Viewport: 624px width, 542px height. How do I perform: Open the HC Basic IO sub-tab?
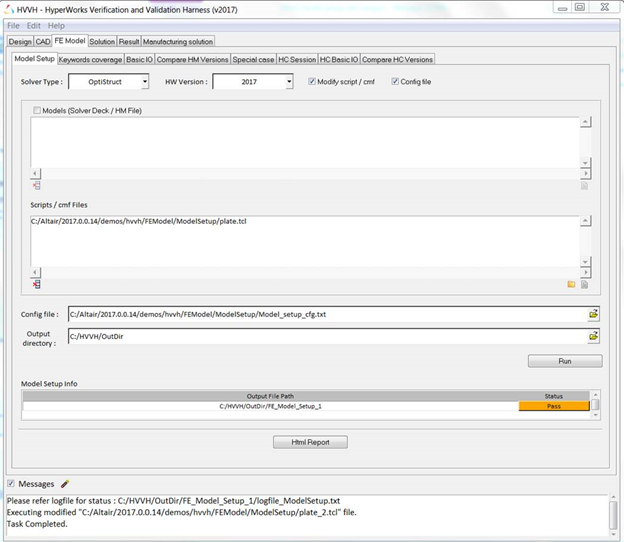339,60
